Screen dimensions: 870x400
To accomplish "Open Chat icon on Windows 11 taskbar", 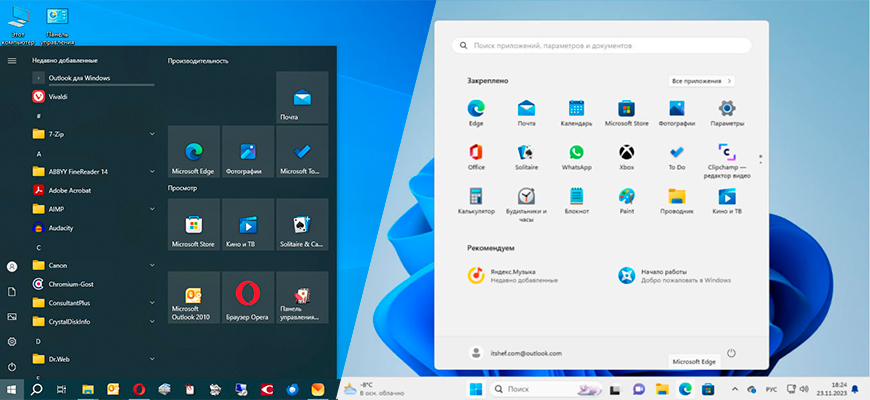I will 639,389.
